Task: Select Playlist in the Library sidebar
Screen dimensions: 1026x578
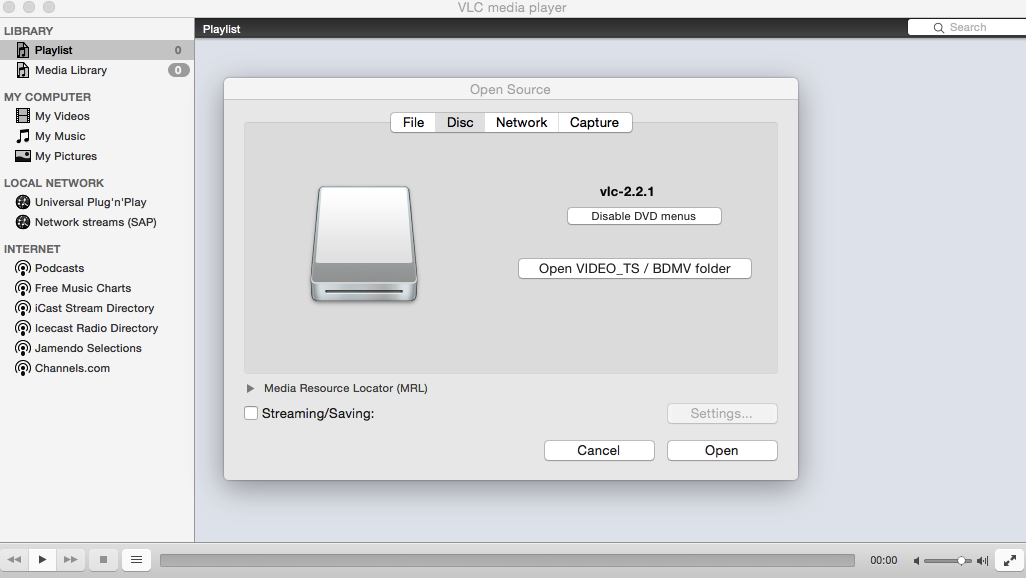Action: [x=97, y=50]
